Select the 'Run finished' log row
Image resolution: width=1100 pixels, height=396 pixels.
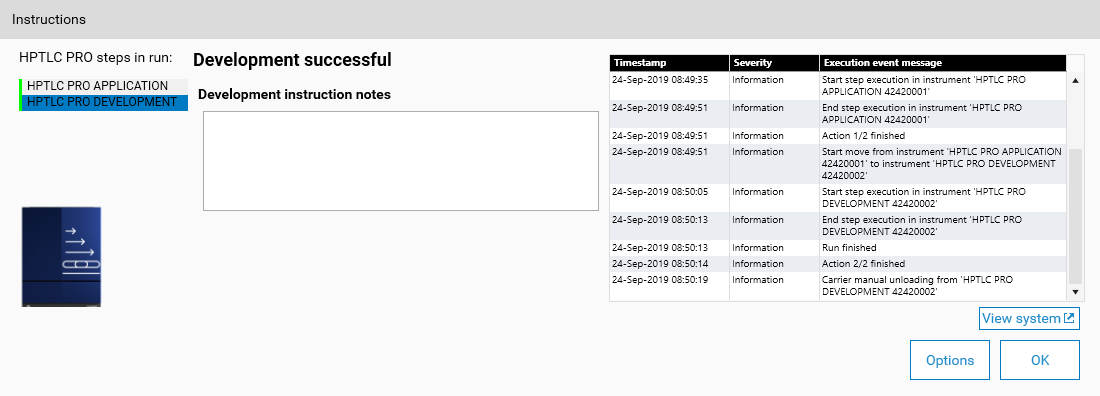[838, 248]
